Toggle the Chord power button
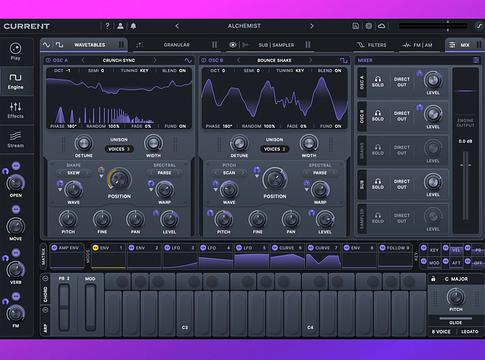Screen dimensions: 485x360 pos(46,278)
